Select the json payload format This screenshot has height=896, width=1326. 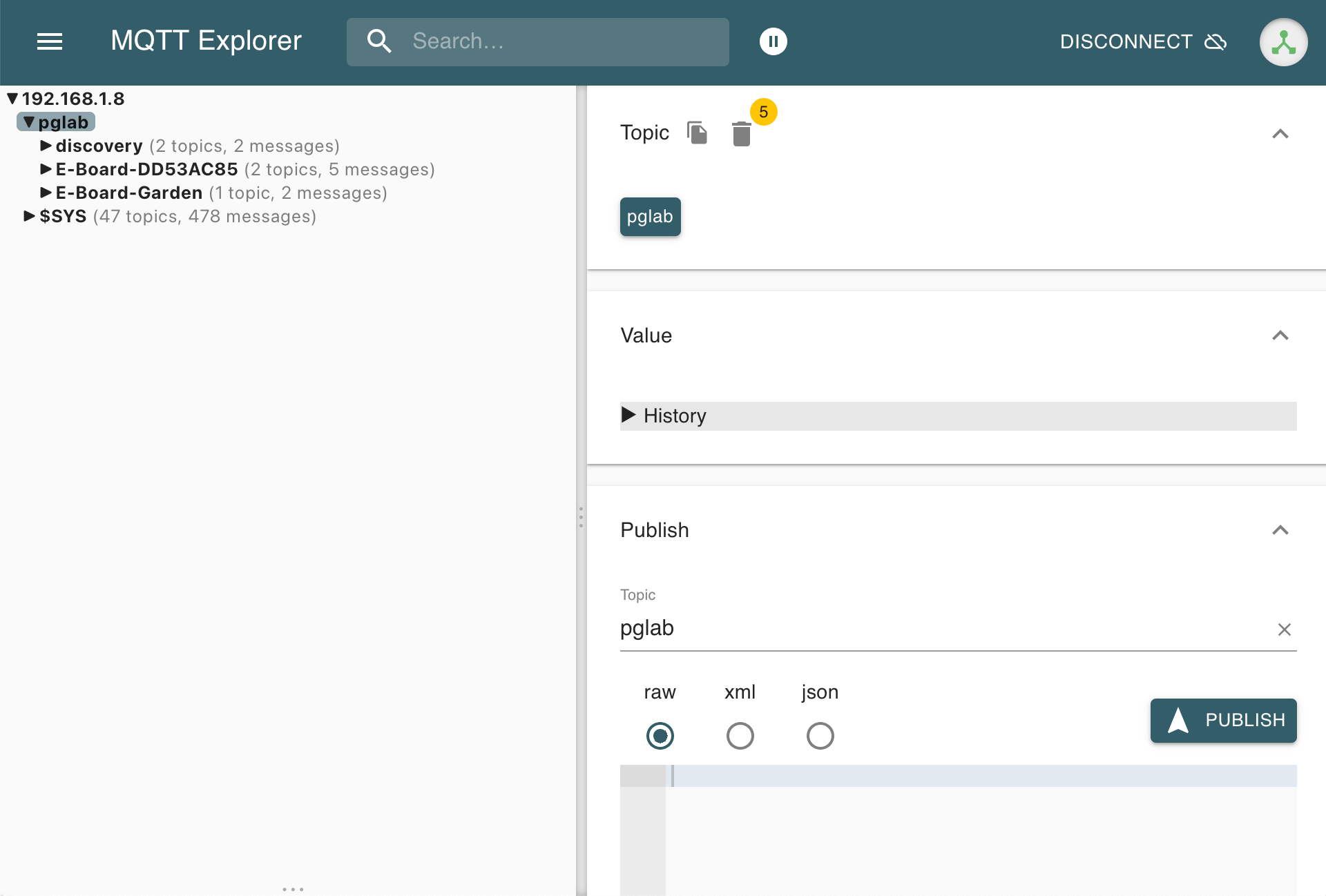(x=820, y=735)
